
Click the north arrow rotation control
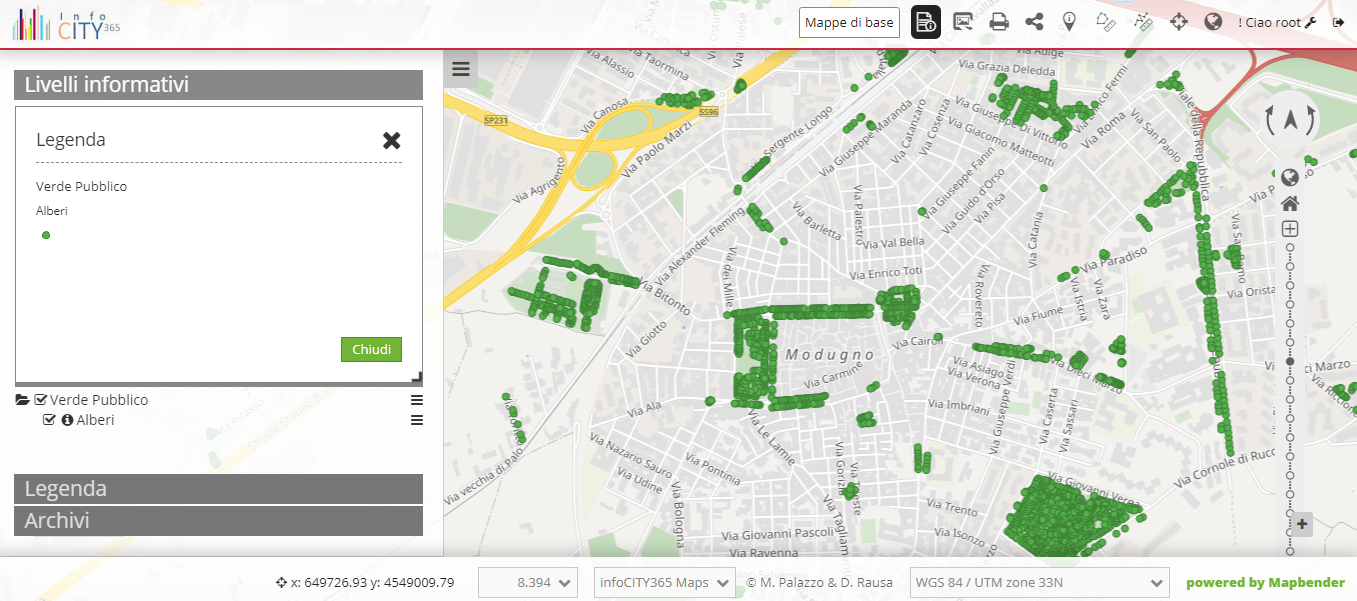click(1290, 120)
